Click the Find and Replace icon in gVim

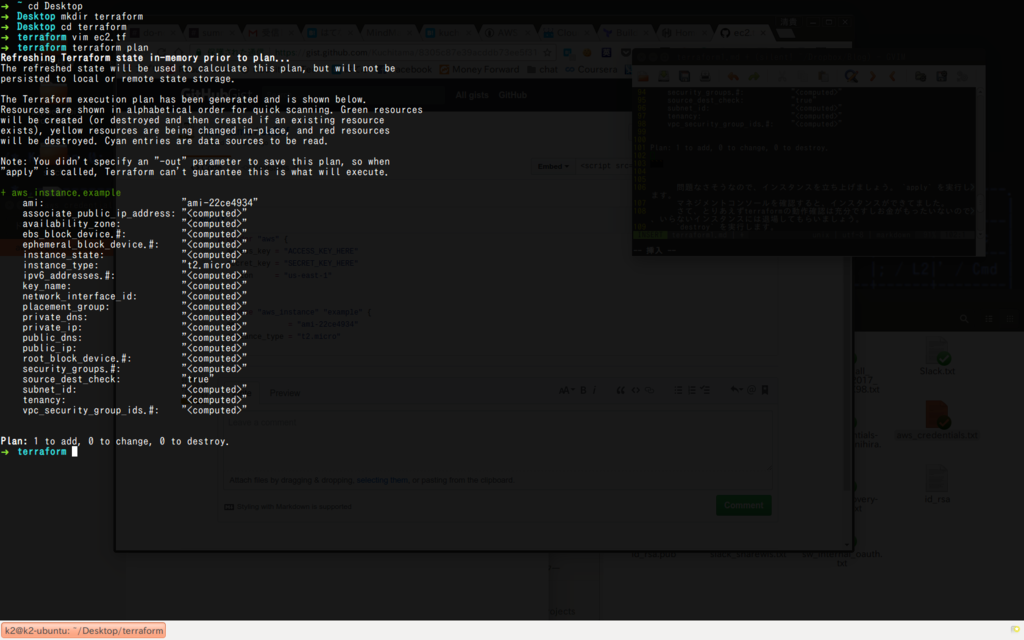852,76
